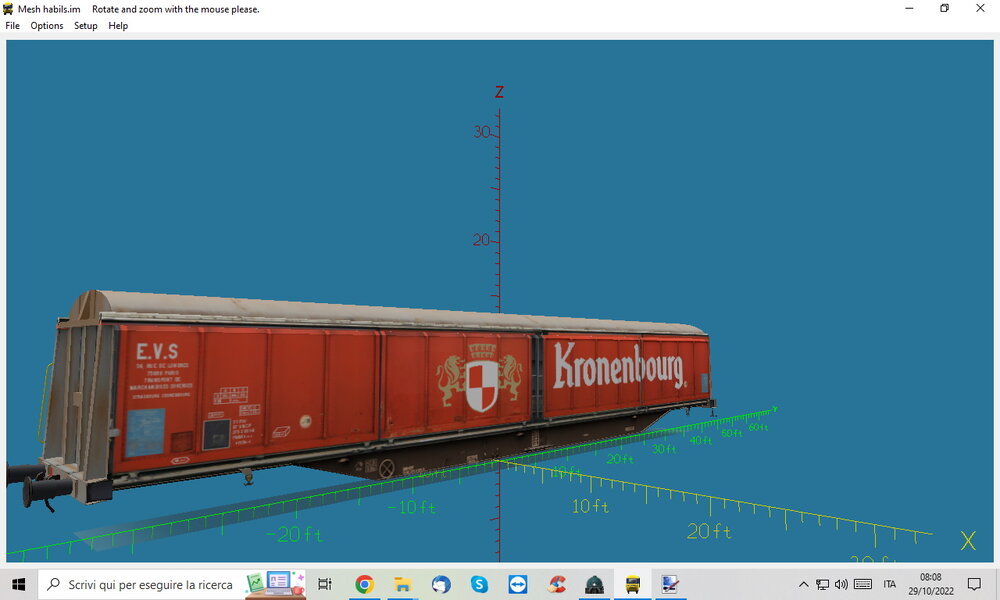
Task: Open the Setup menu
Action: 85,26
